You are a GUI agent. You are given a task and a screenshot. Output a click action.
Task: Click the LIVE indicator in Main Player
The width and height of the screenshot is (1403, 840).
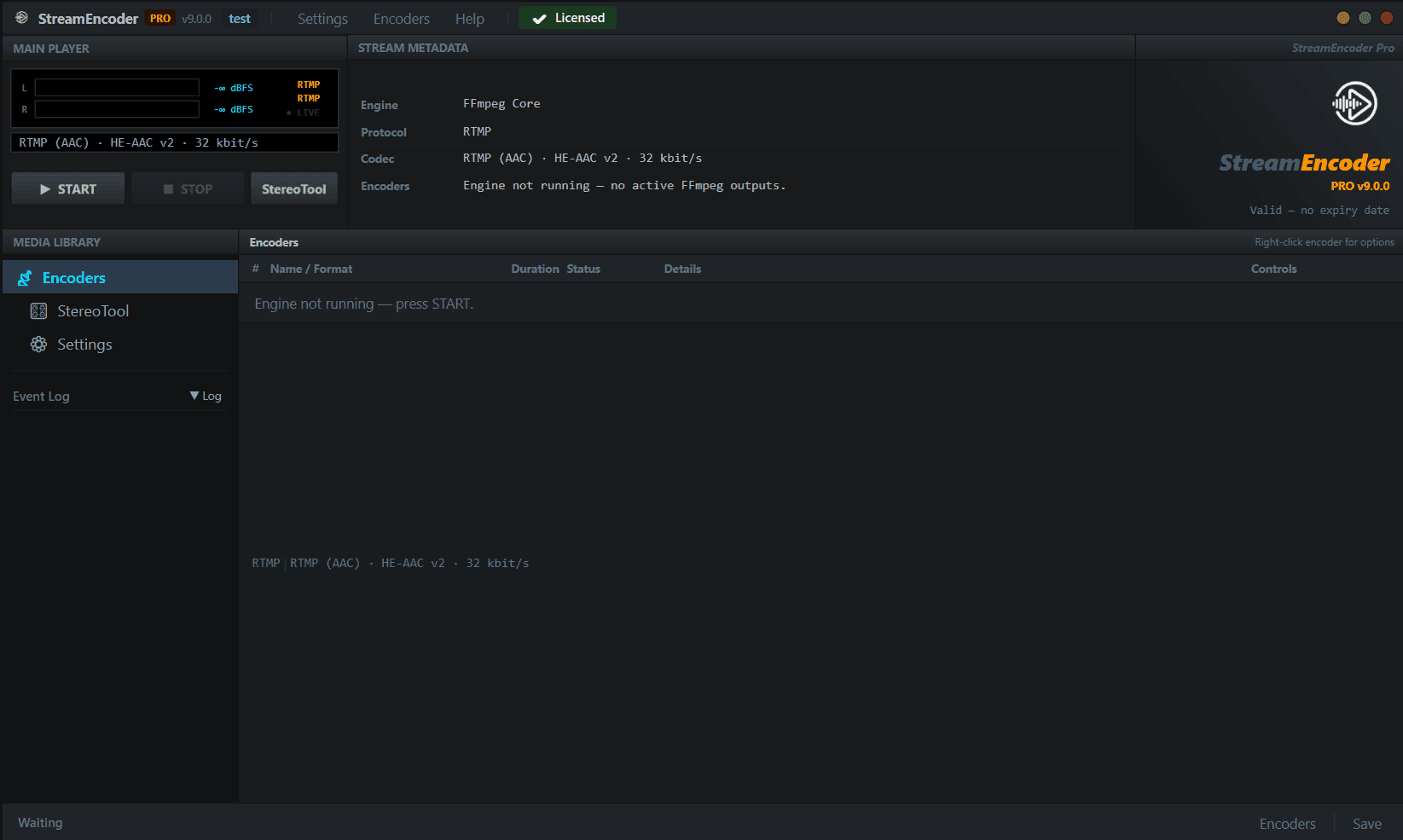(303, 113)
